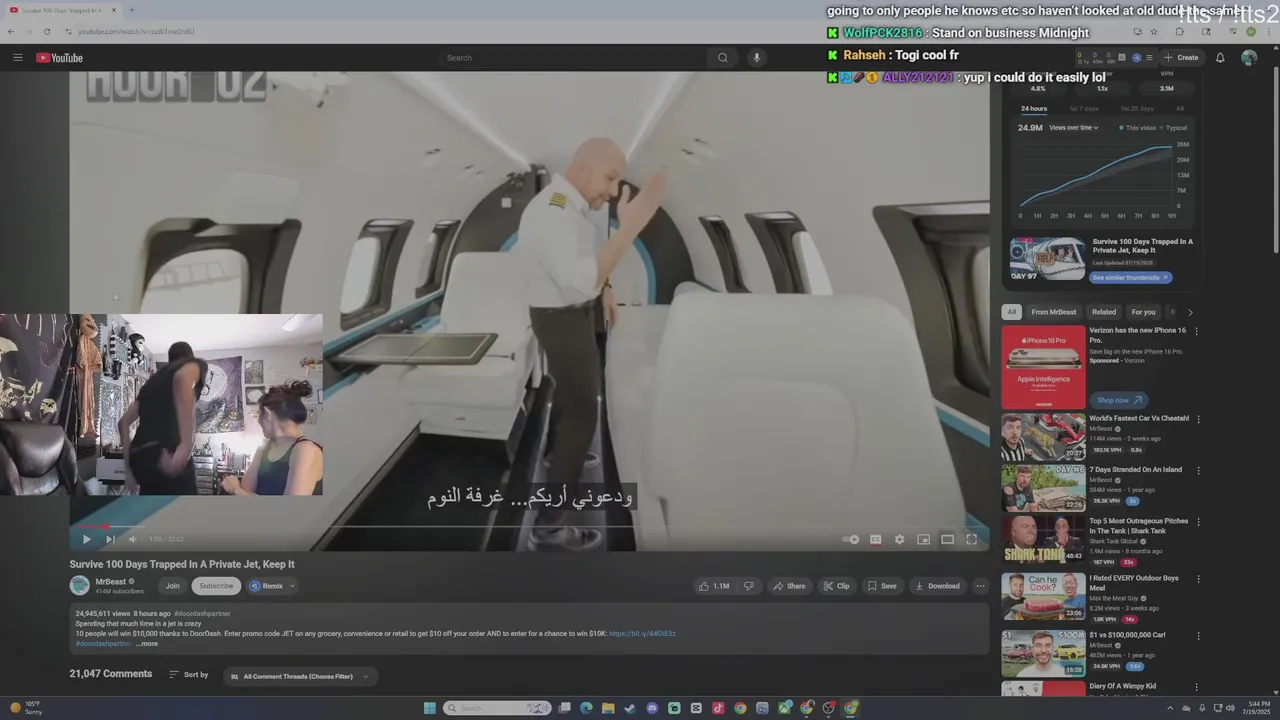Click See similar thumbnails button
Screen dimensions: 1280x720
1132,277
